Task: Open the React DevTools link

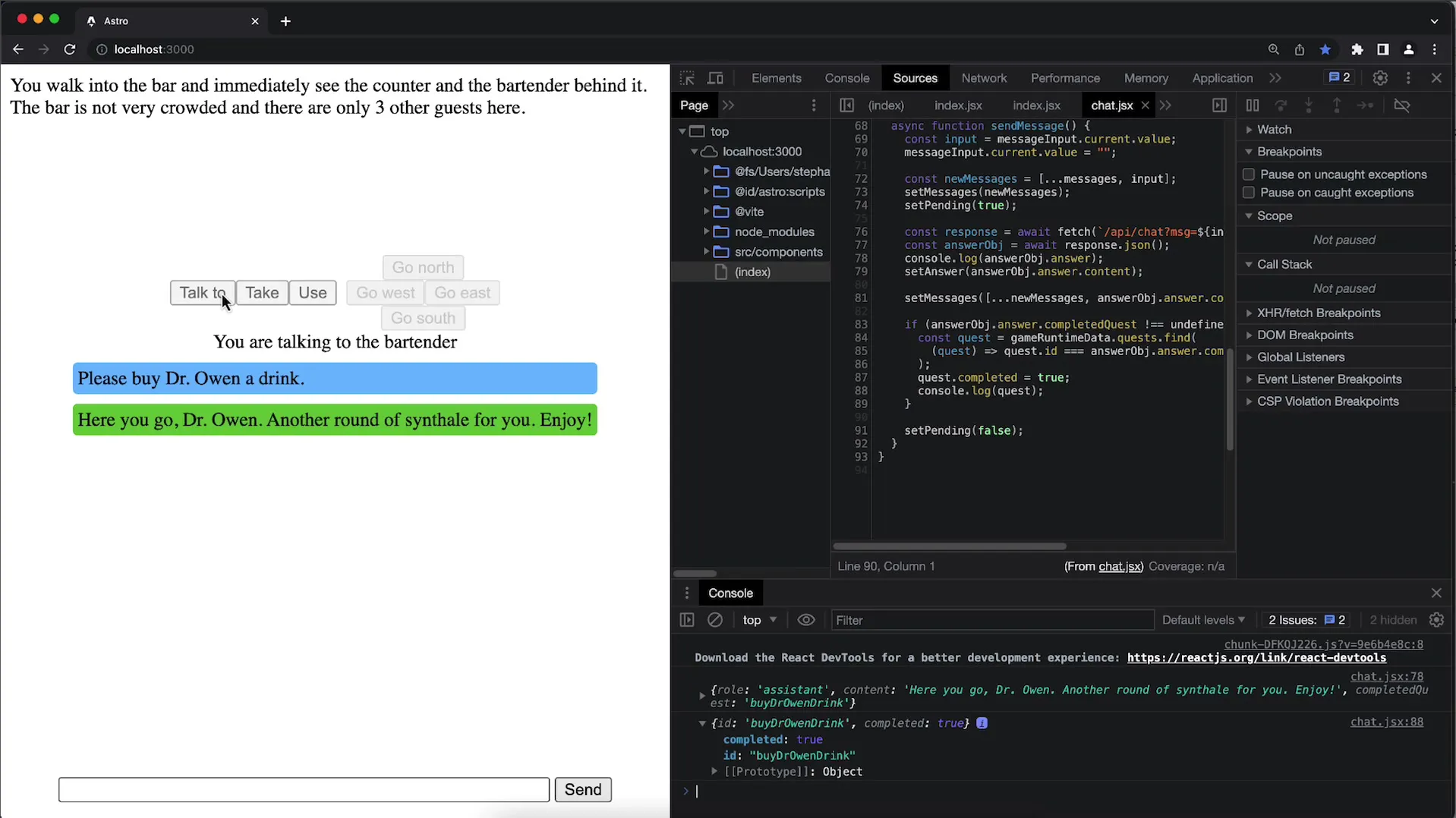Action: (x=1256, y=658)
